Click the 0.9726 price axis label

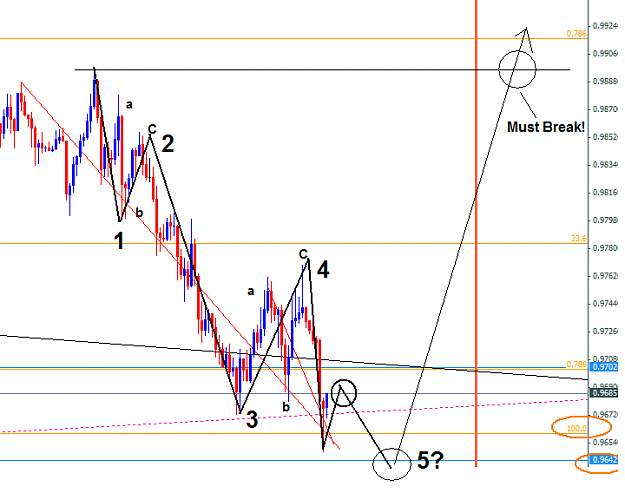coord(605,331)
